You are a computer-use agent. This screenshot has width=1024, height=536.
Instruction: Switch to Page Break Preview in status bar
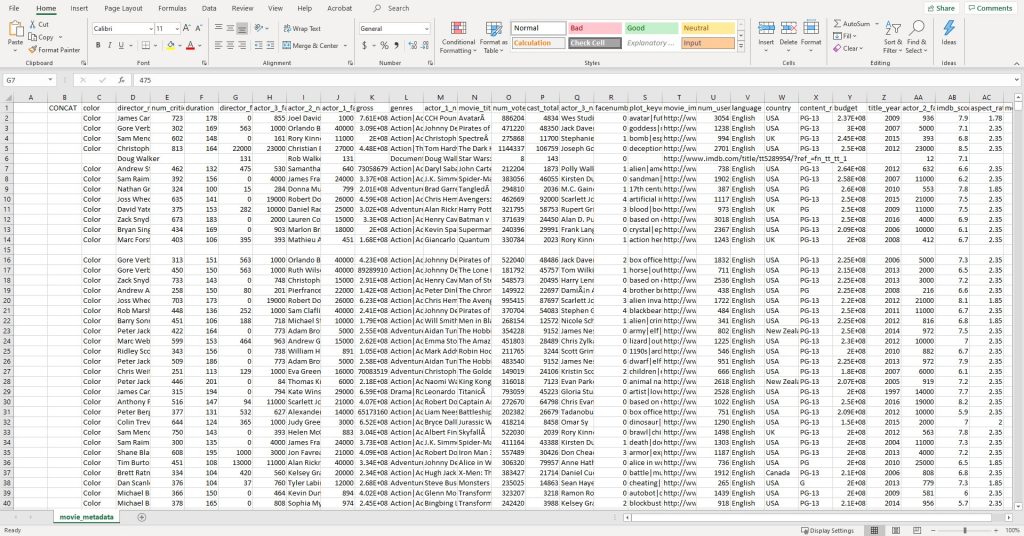click(917, 530)
